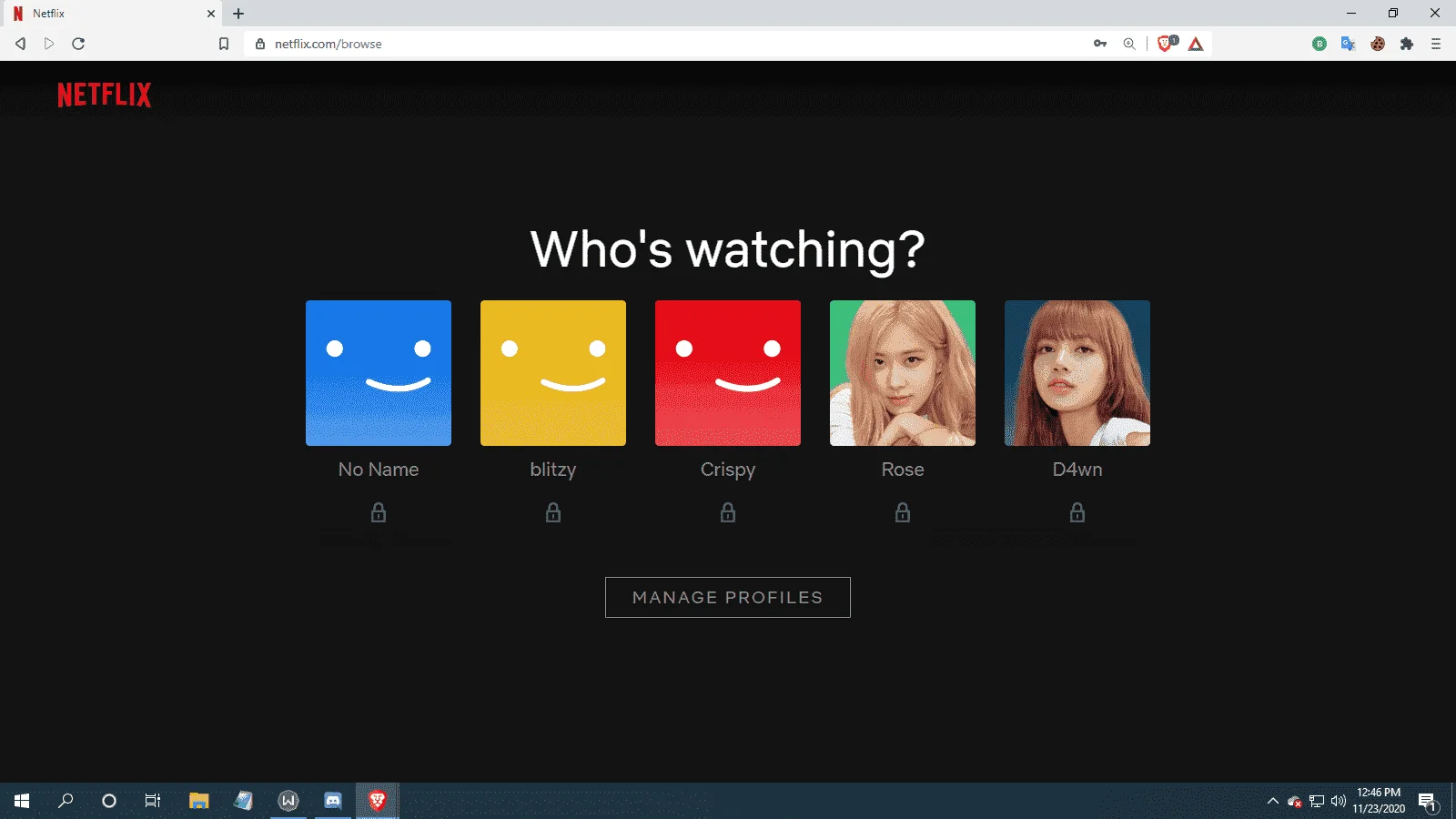Screen dimensions: 1456x819
Task: Open Discord from the taskbar
Action: pos(333,801)
